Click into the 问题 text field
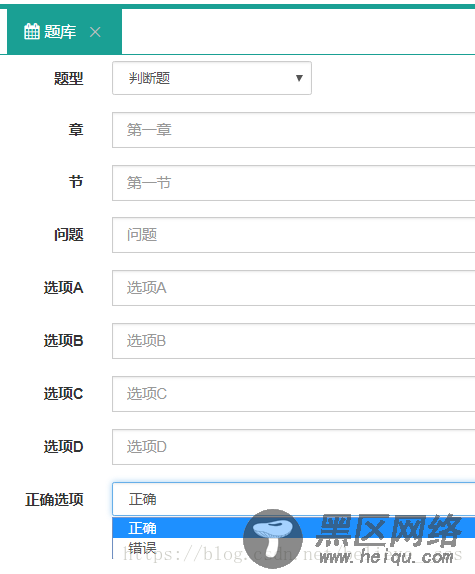 pyautogui.click(x=293, y=235)
